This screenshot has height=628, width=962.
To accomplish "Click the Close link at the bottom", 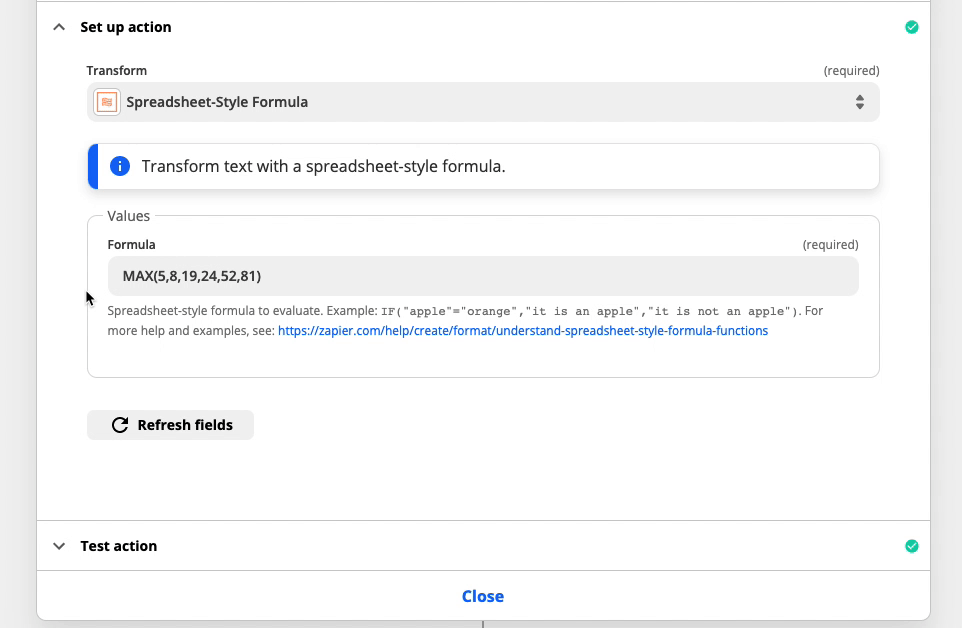I will (x=483, y=596).
